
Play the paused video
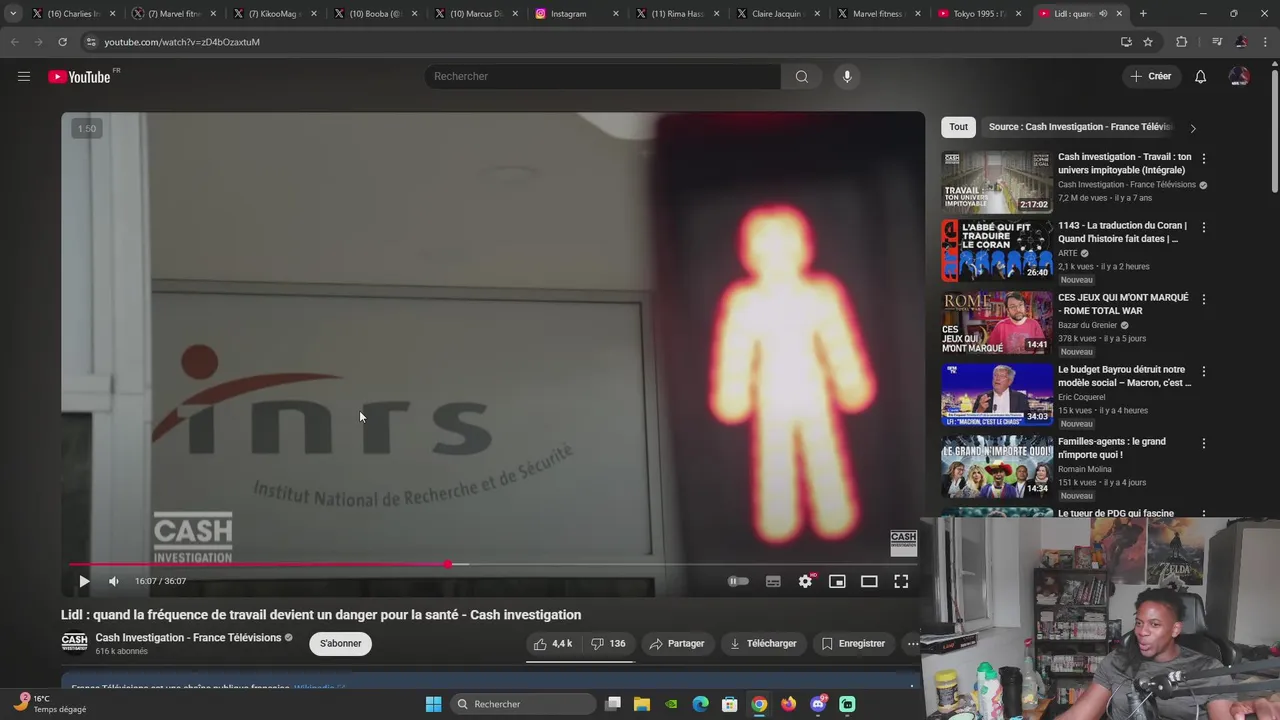pos(84,581)
